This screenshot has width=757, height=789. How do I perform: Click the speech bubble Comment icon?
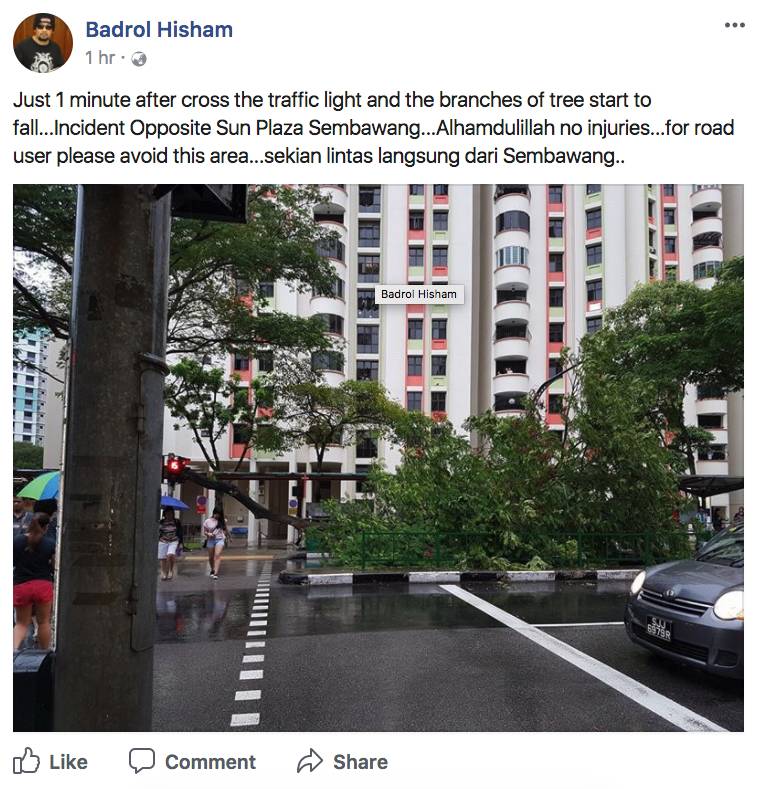click(141, 760)
